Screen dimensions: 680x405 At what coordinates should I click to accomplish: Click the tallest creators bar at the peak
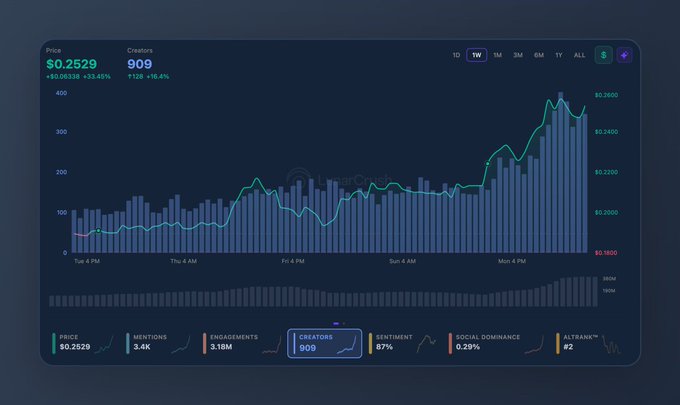pos(560,172)
